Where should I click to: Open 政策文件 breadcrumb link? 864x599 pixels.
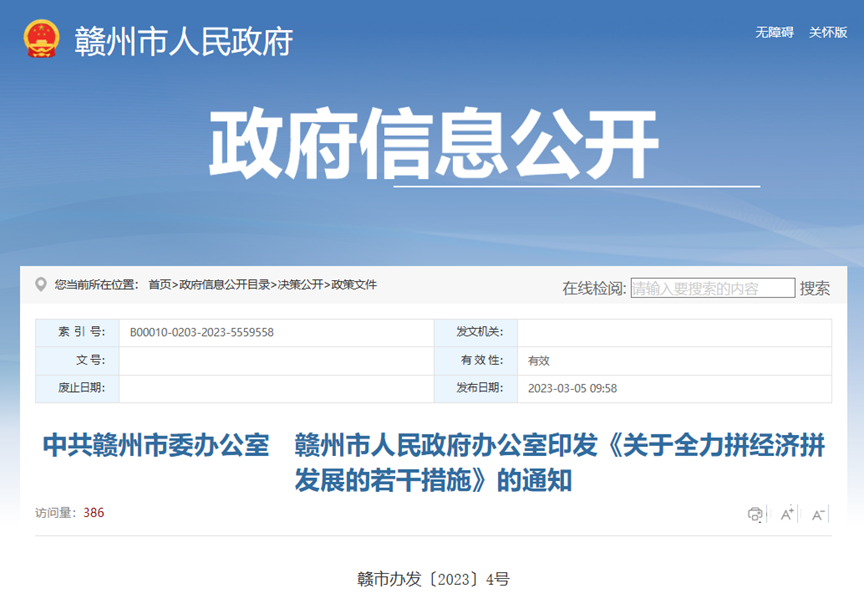(x=354, y=285)
